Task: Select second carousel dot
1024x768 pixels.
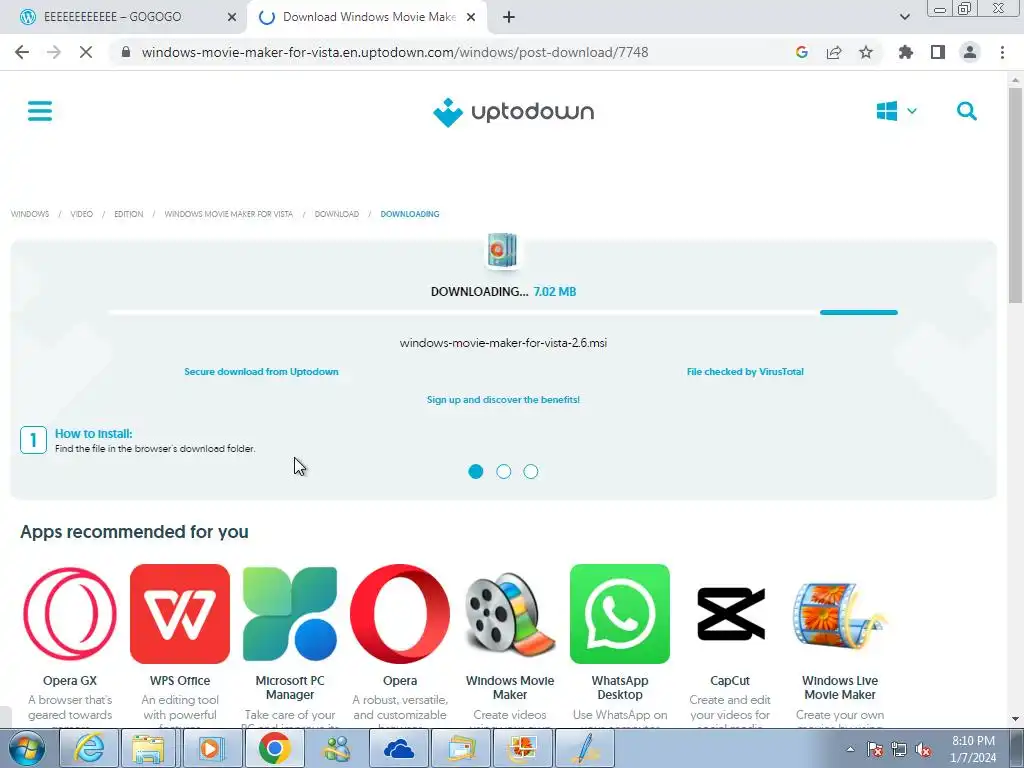Action: [x=504, y=472]
